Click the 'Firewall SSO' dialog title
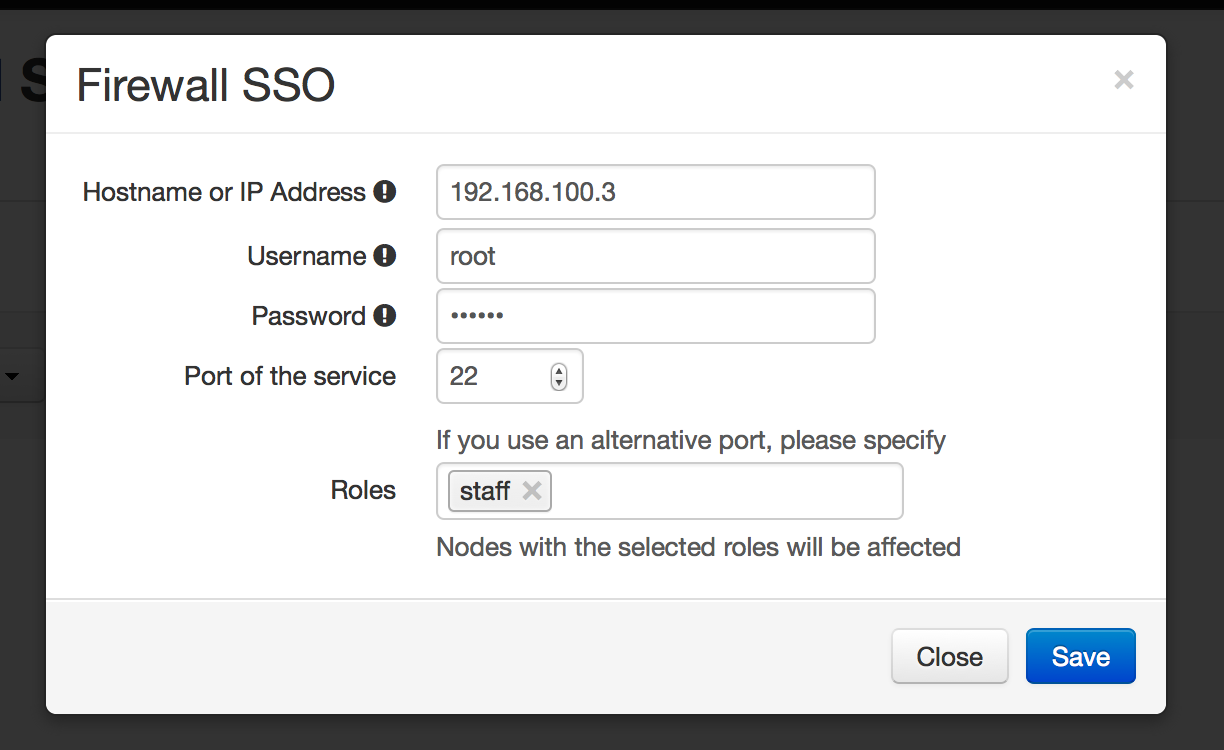Viewport: 1224px width, 750px height. point(206,85)
